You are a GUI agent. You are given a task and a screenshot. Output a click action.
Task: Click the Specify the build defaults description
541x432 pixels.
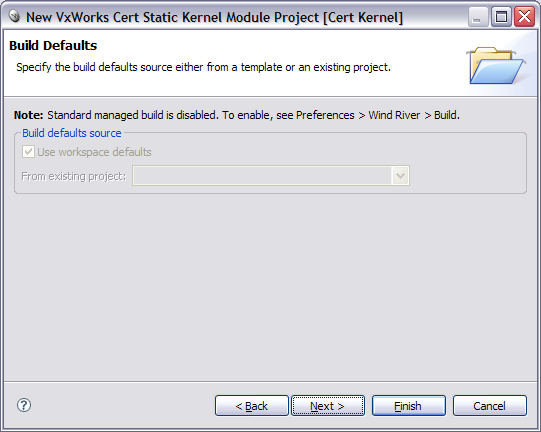[203, 67]
